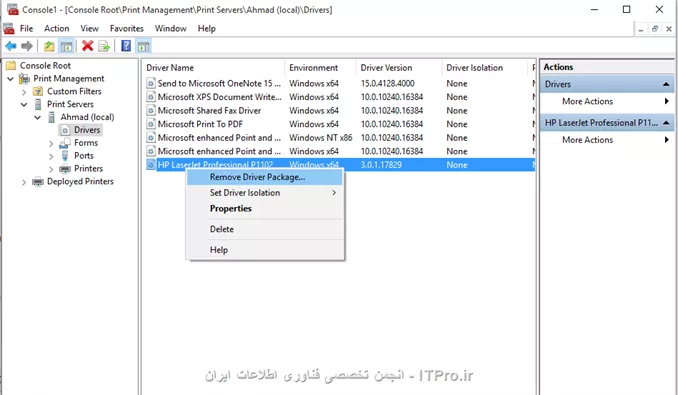The width and height of the screenshot is (678, 395).
Task: Open the File menu
Action: pos(26,29)
